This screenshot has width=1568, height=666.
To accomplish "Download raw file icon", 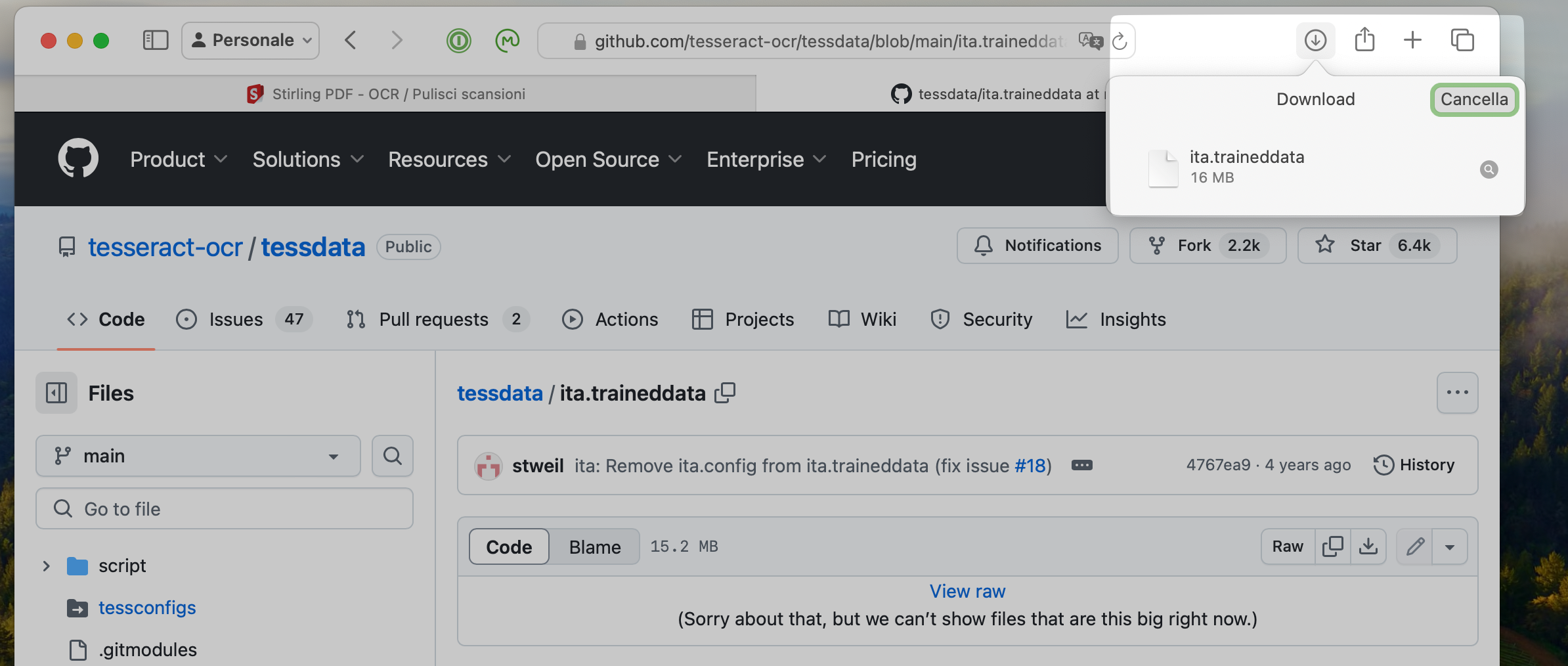I will [x=1368, y=546].
